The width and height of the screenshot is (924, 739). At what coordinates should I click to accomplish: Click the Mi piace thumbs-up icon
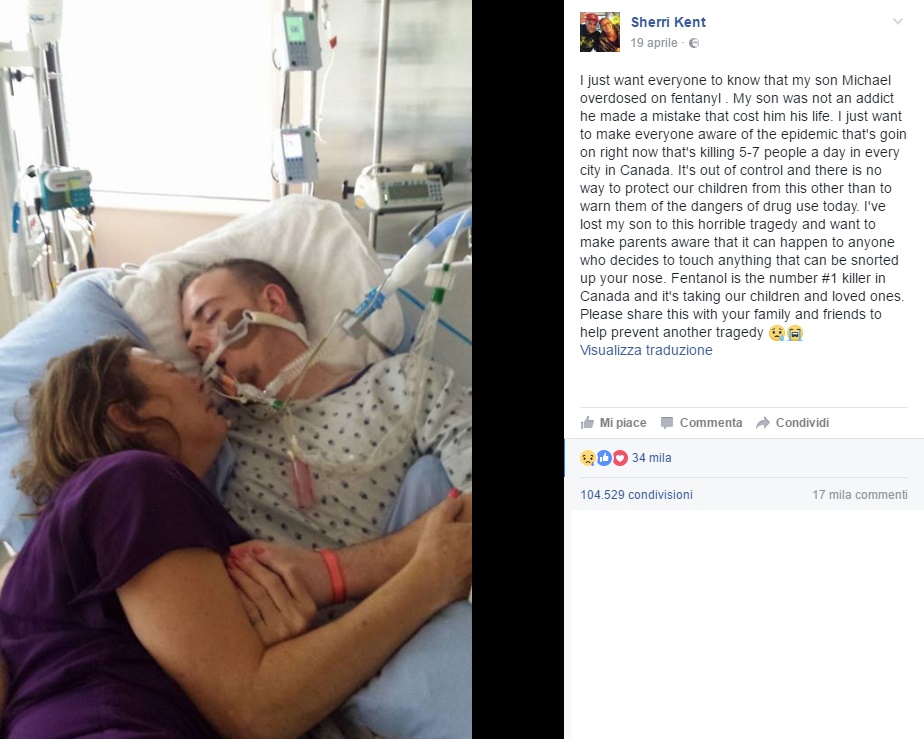[x=588, y=423]
